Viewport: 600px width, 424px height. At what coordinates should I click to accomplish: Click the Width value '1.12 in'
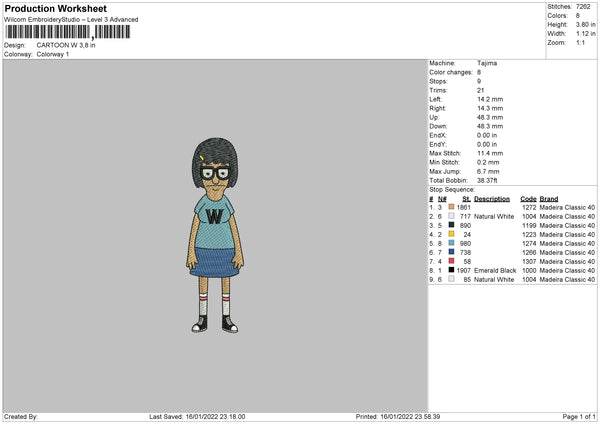[x=585, y=34]
